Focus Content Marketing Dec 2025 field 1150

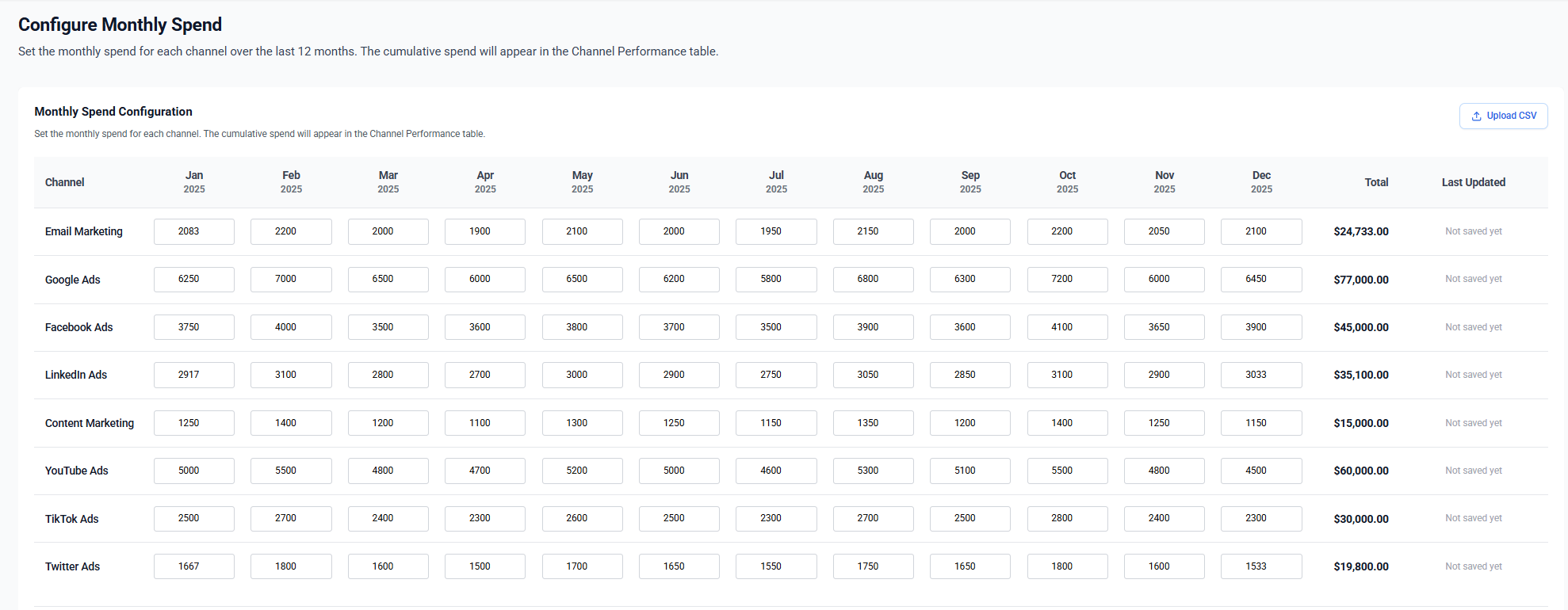pyautogui.click(x=1261, y=423)
